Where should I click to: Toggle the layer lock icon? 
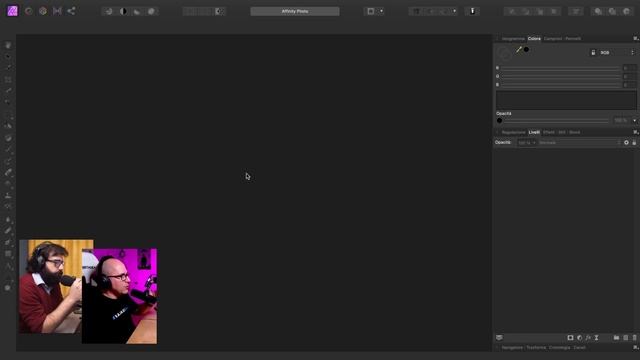click(x=634, y=143)
